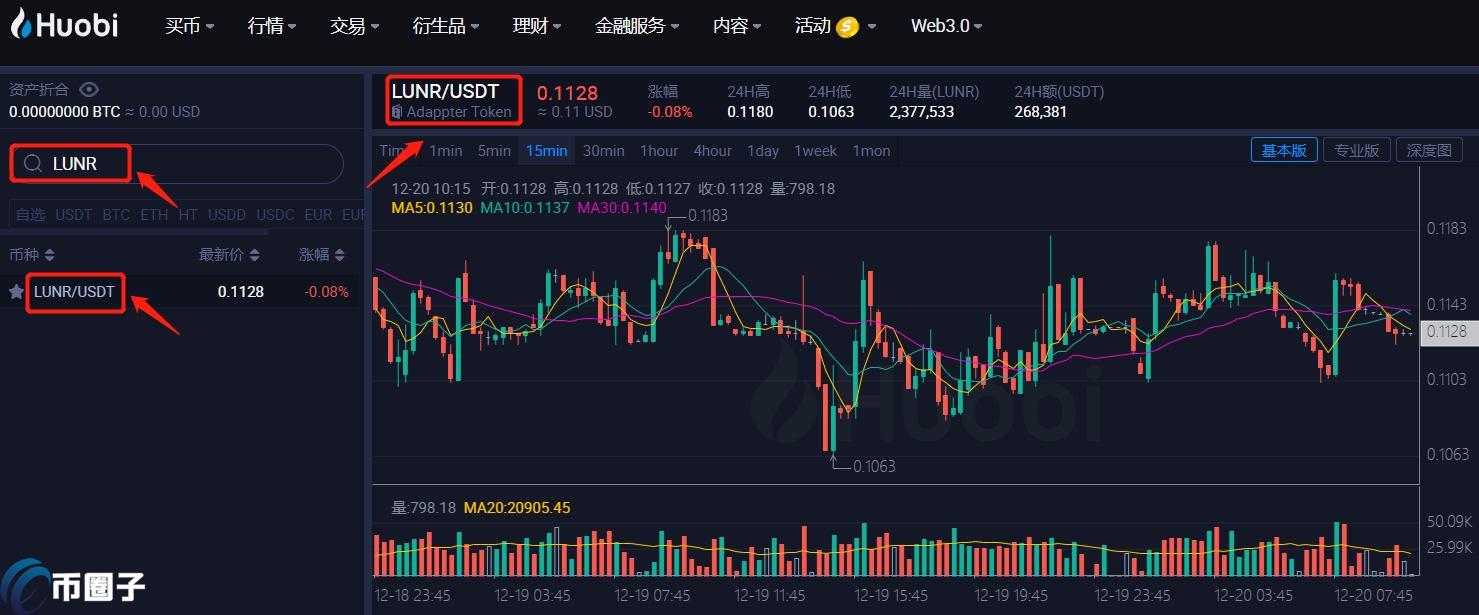Click the Huobi flame logo
The image size is (1479, 615).
tap(21, 24)
